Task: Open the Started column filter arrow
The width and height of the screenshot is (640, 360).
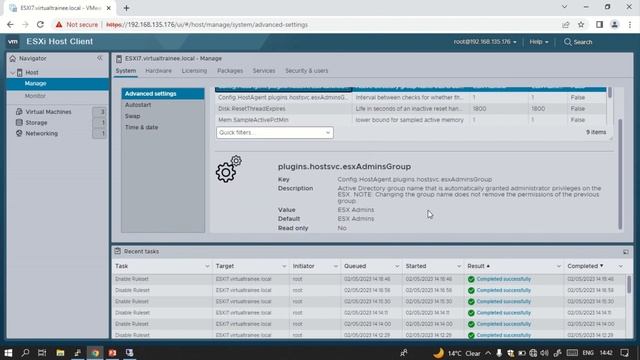Action: (x=459, y=266)
